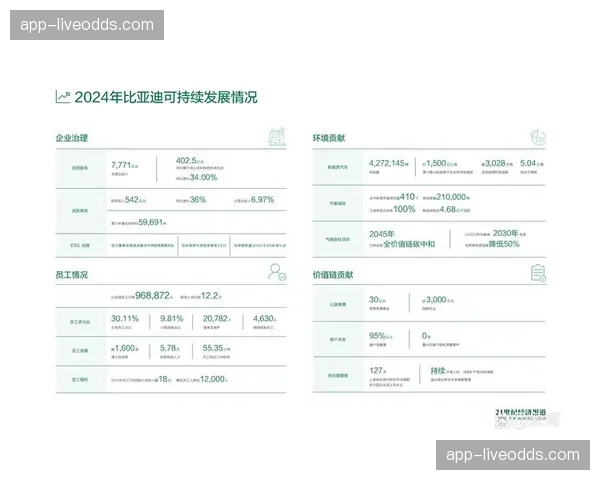Viewport: 600px width, 480px height.
Task: Click the 59,691 patents figure
Action: [151, 222]
